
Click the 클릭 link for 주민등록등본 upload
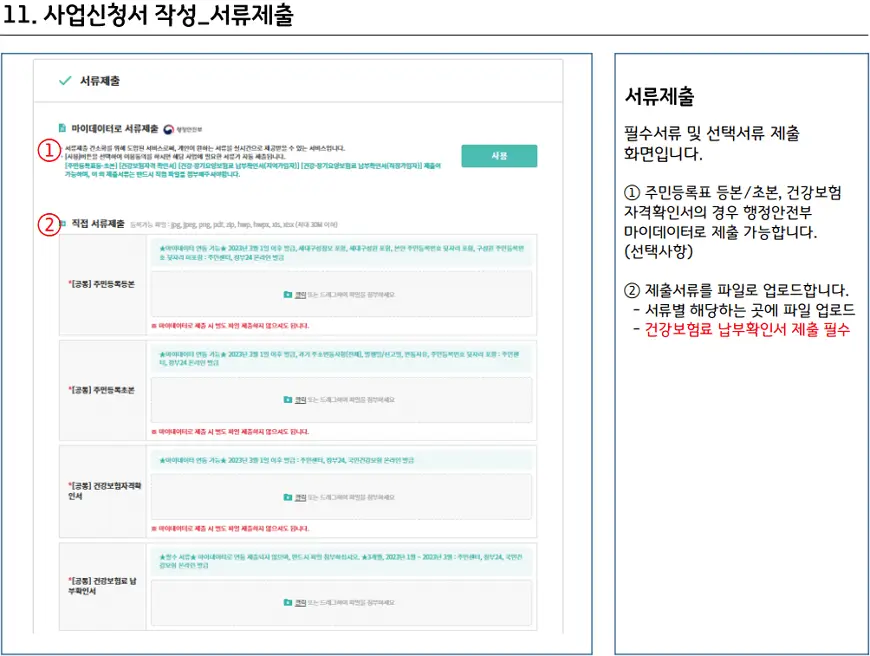point(300,294)
